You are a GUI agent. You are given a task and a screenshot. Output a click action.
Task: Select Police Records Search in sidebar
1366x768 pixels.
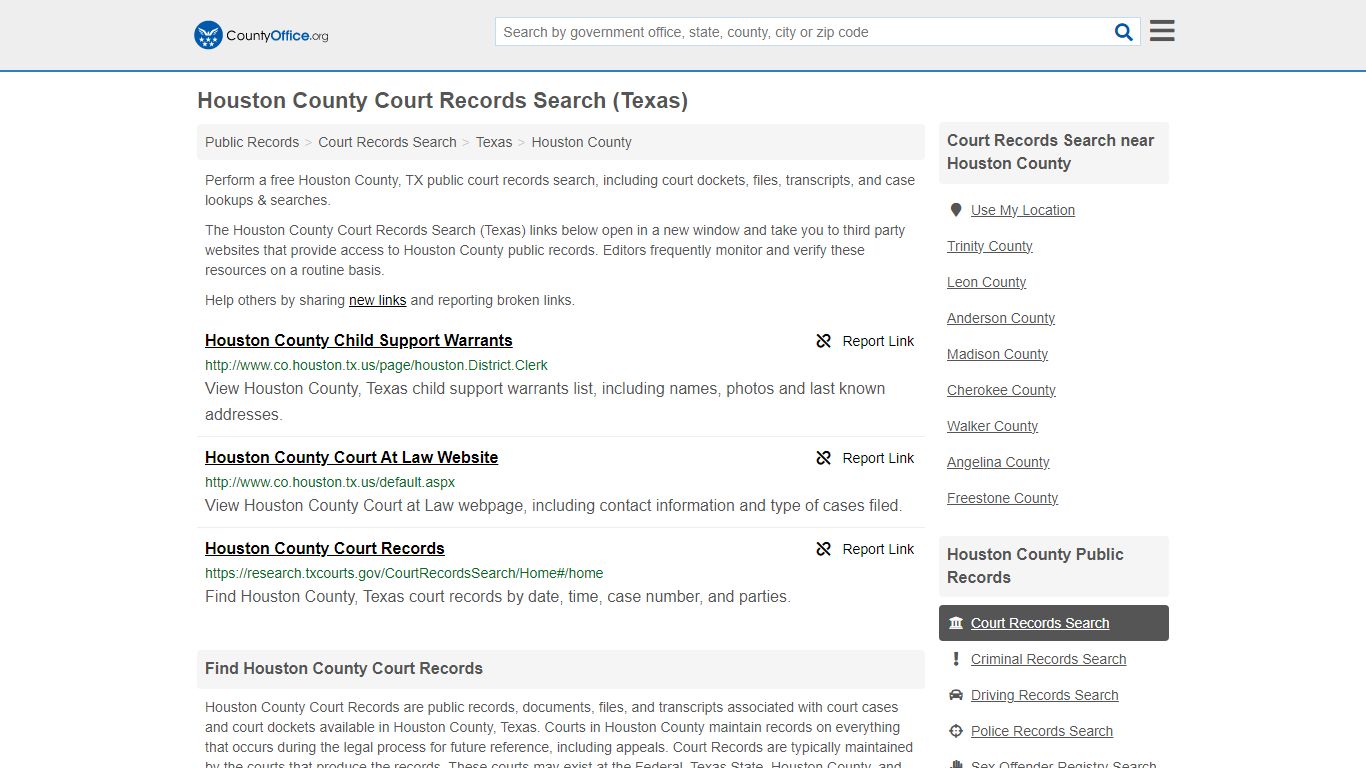1042,731
